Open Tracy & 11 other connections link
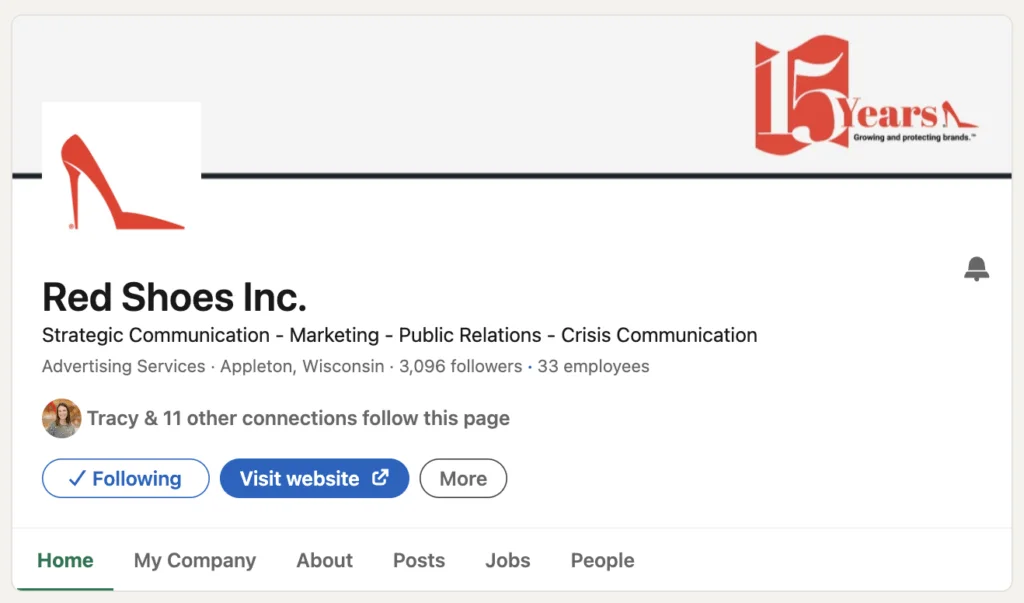Viewport: 1024px width, 603px height. click(x=298, y=418)
